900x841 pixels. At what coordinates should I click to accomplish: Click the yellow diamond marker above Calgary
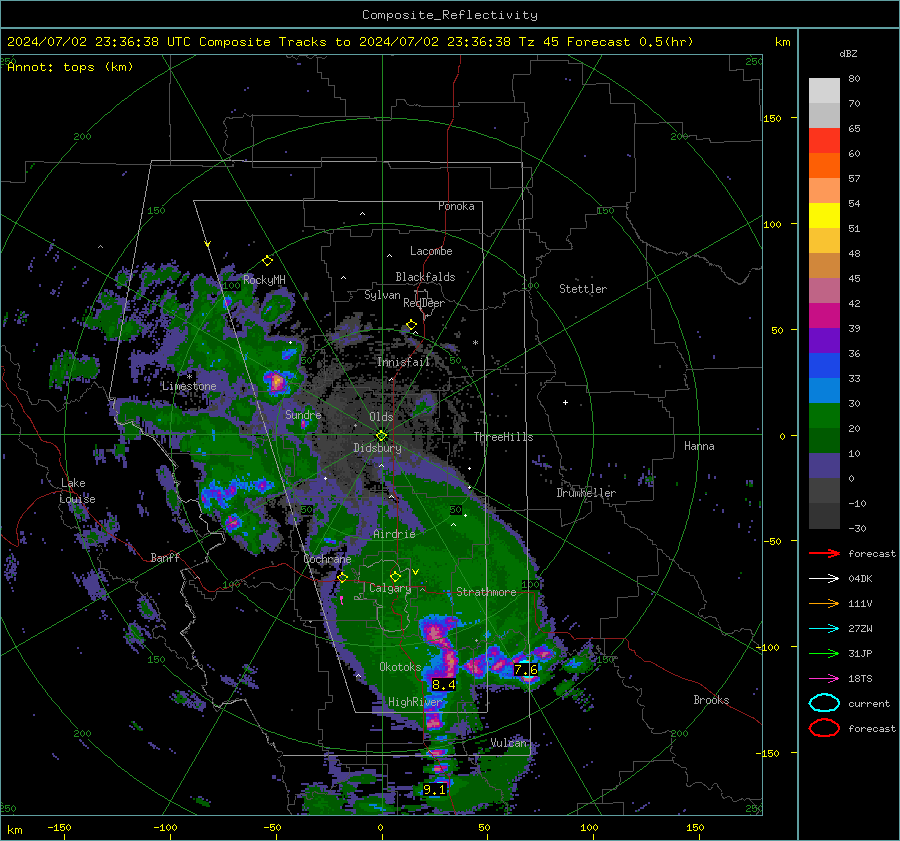395,576
